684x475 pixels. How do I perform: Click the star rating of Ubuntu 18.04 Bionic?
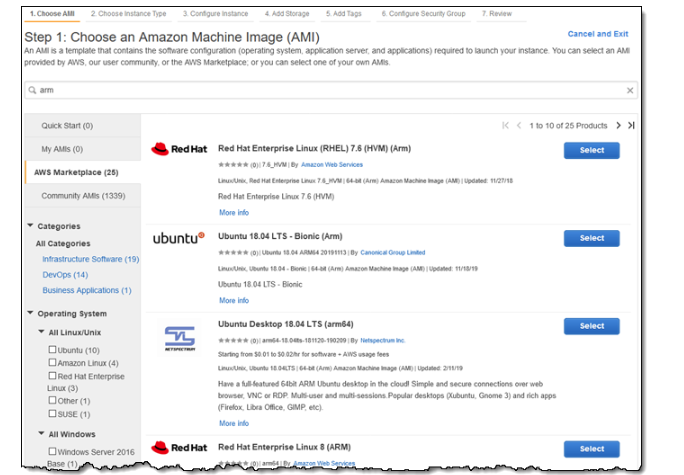233,253
